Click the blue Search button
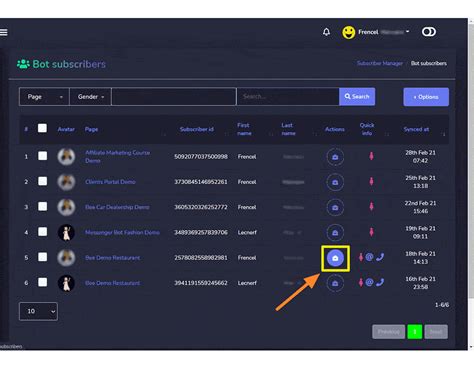 [357, 97]
